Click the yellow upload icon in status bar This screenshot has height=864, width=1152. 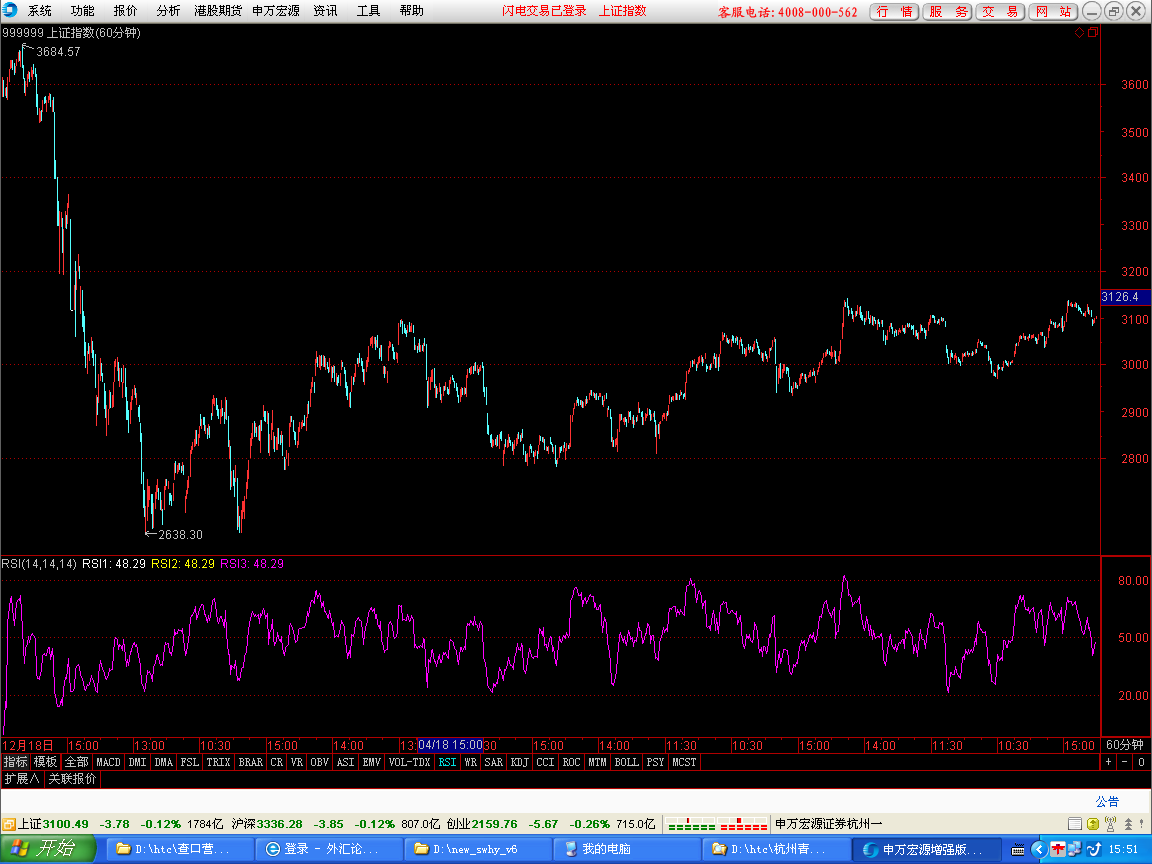click(1092, 824)
